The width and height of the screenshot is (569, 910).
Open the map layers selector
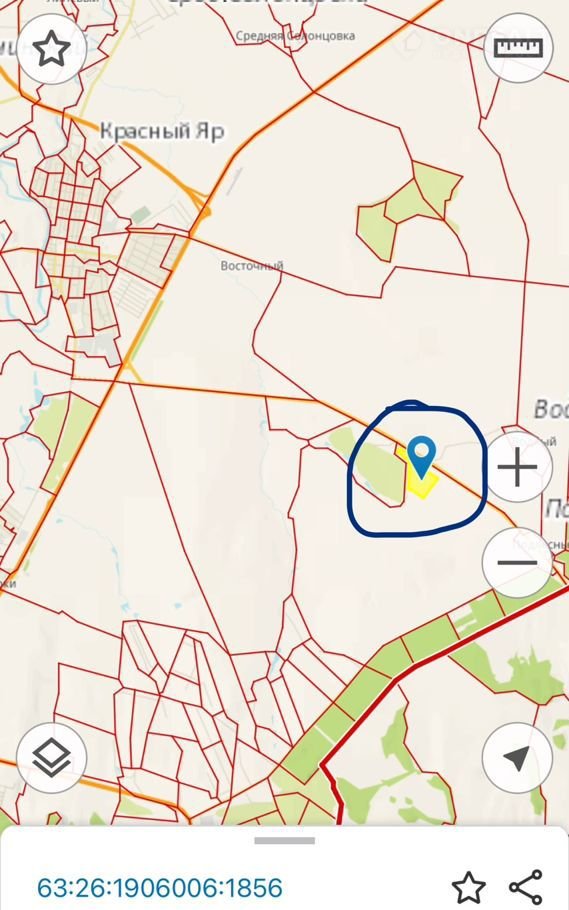click(x=52, y=758)
